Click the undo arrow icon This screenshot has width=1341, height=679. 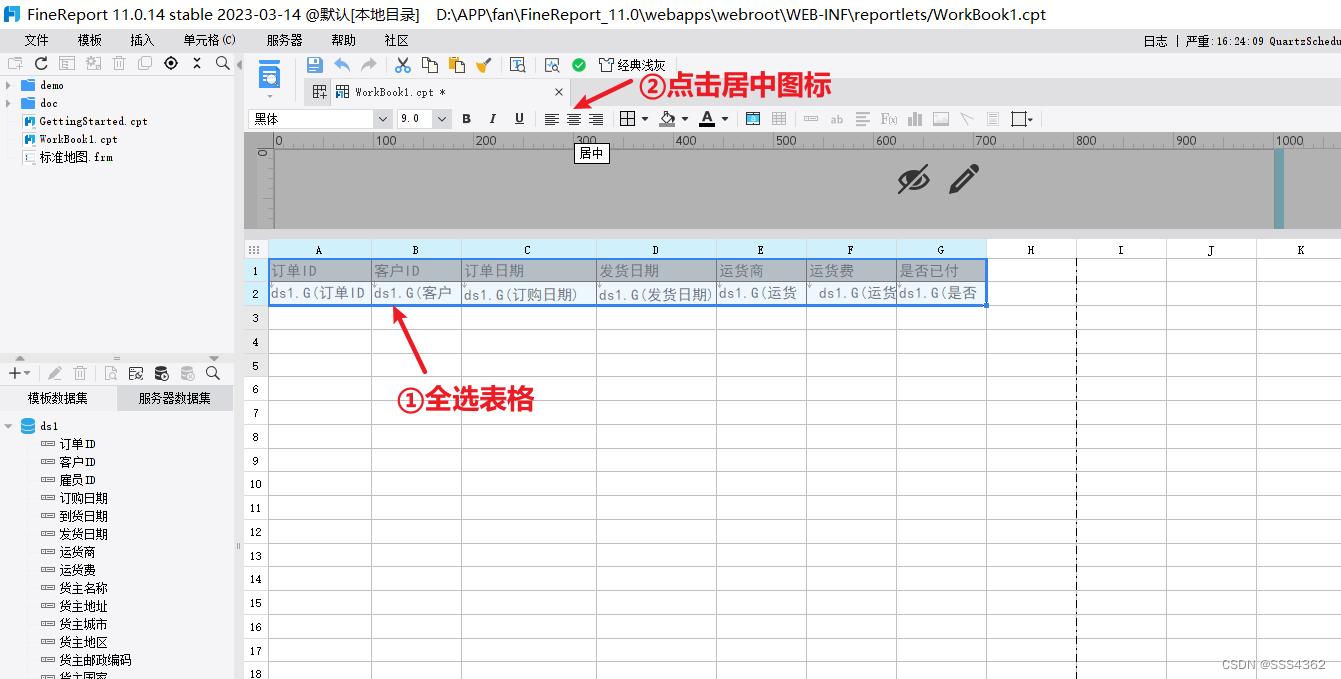tap(342, 65)
